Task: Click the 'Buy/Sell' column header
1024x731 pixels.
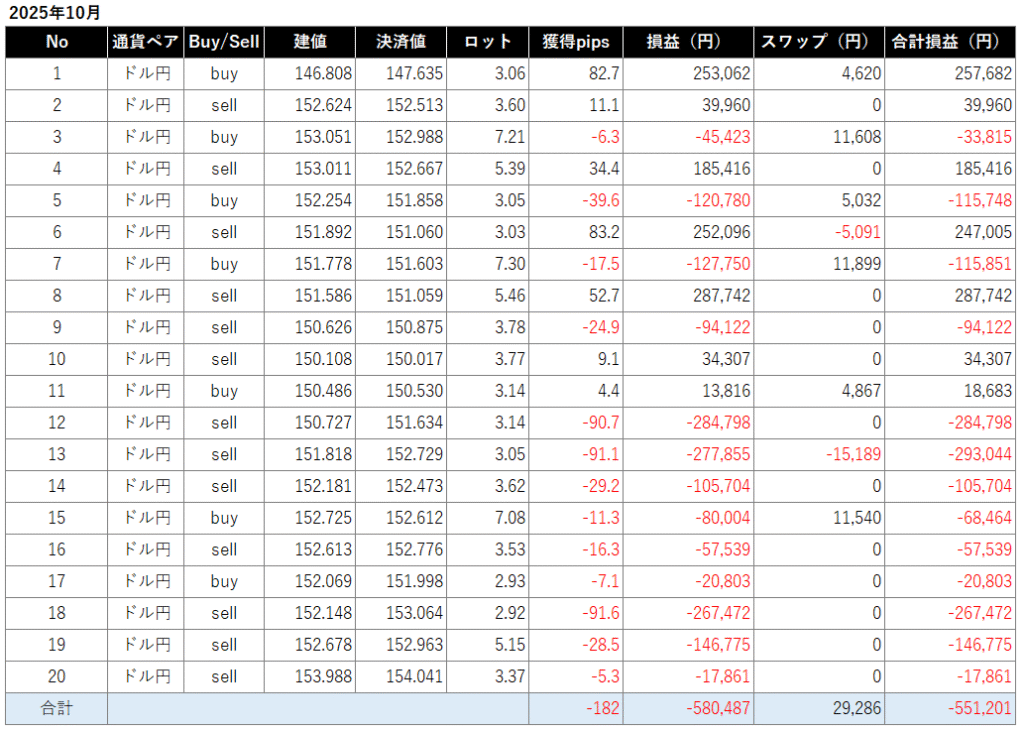Action: pyautogui.click(x=224, y=42)
